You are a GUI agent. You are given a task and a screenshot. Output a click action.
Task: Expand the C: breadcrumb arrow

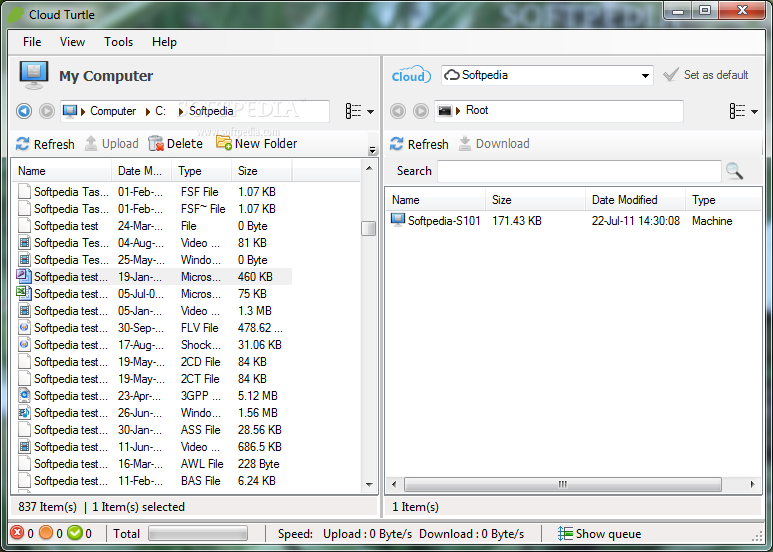pyautogui.click(x=148, y=111)
